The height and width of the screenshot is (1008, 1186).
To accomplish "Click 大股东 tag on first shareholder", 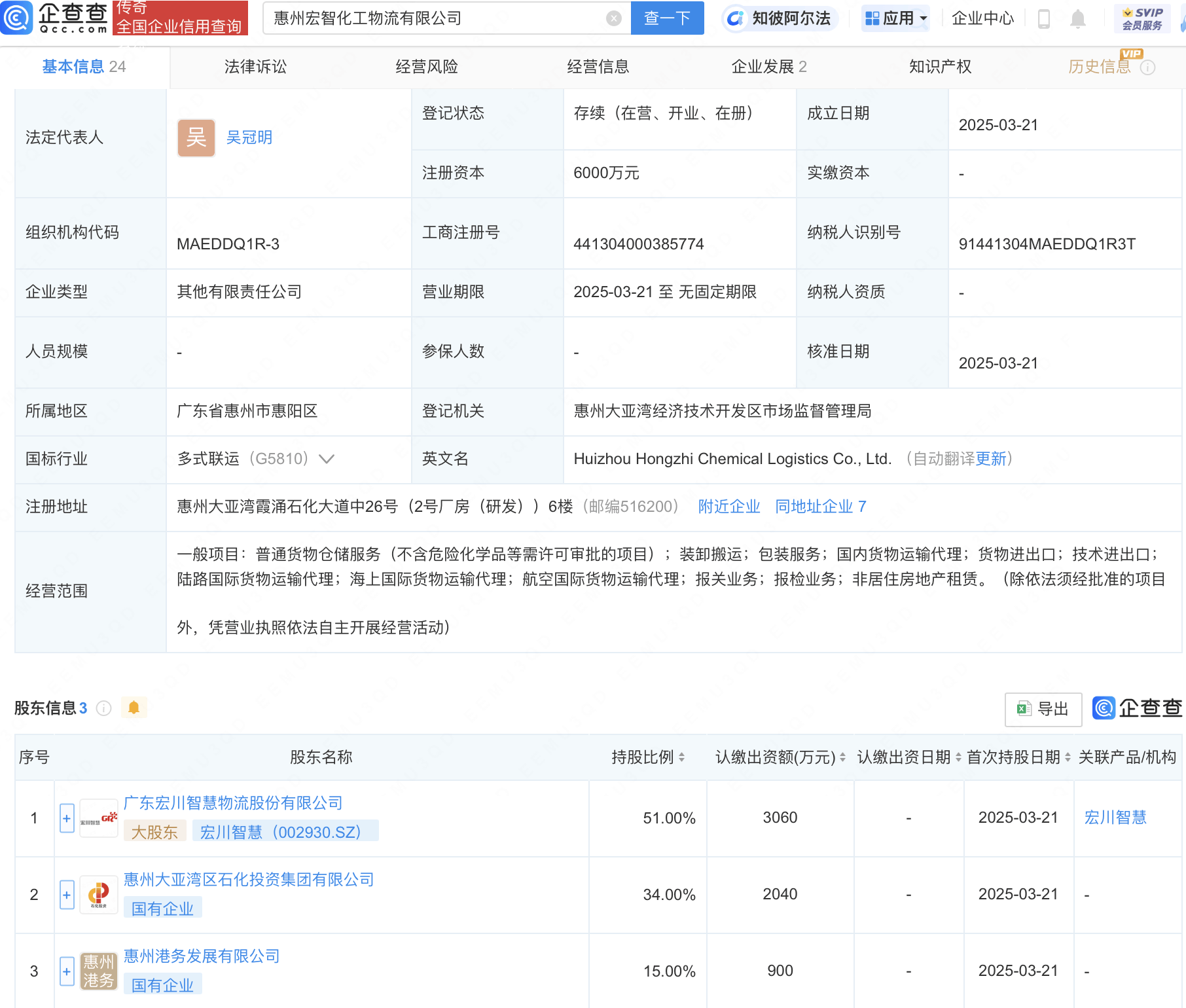I will [154, 832].
